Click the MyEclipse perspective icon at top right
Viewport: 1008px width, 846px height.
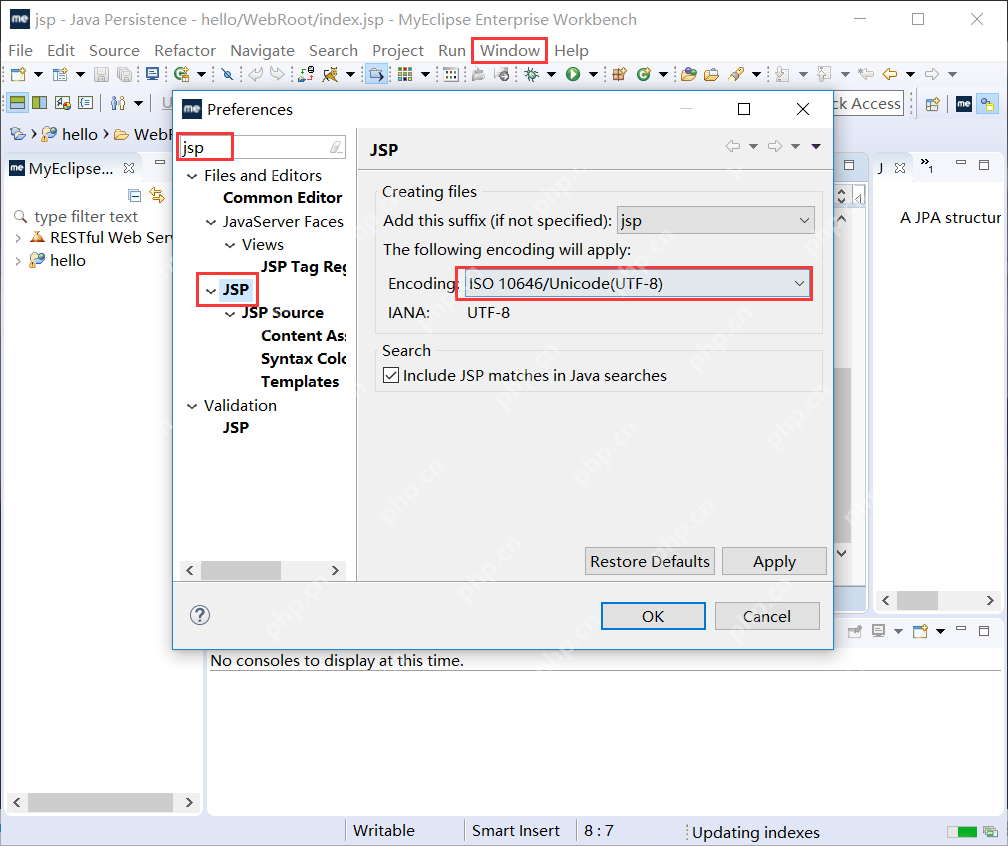(964, 104)
